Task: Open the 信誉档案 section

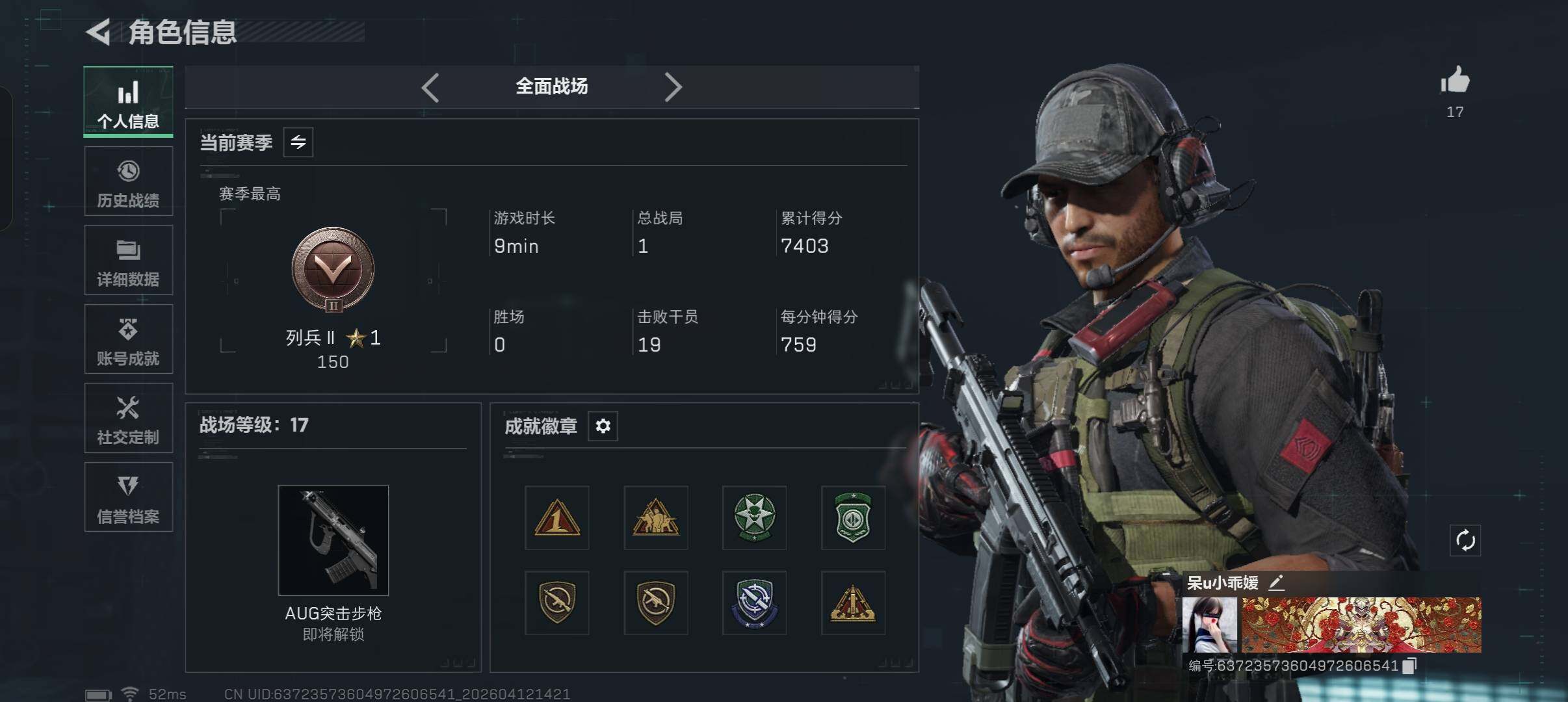Action: (x=129, y=497)
